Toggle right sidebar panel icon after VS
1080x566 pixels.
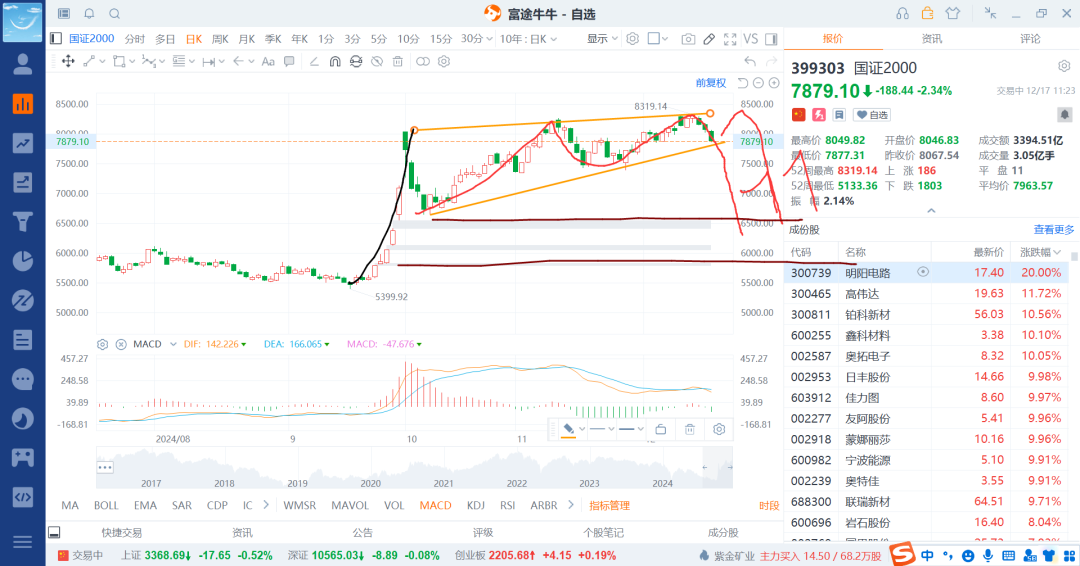771,39
